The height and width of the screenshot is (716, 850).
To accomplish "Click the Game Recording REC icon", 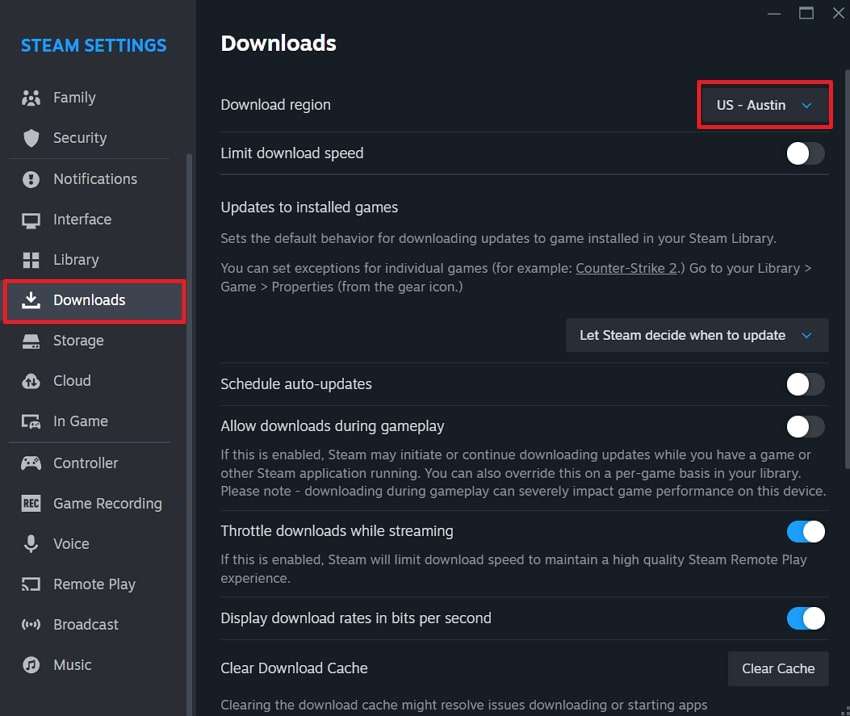I will [x=31, y=504].
